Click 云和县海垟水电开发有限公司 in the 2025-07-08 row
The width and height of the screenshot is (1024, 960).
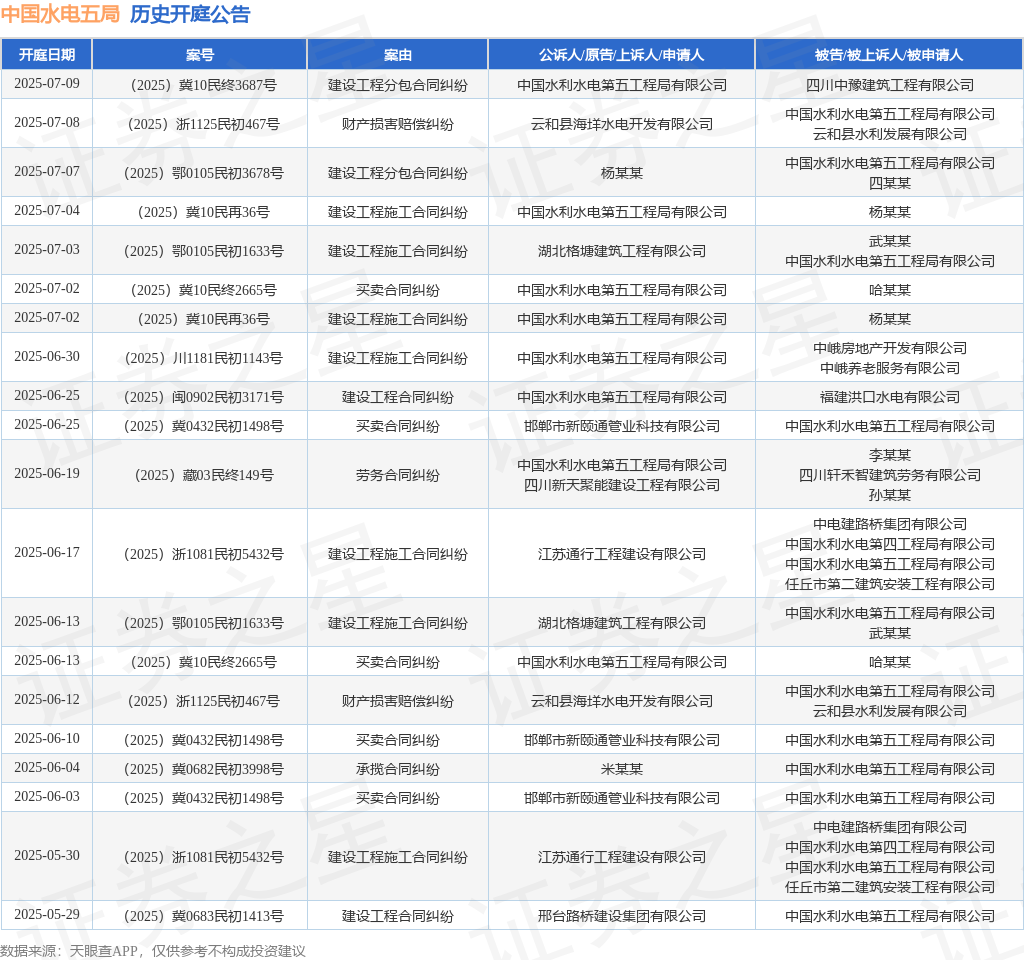point(621,124)
